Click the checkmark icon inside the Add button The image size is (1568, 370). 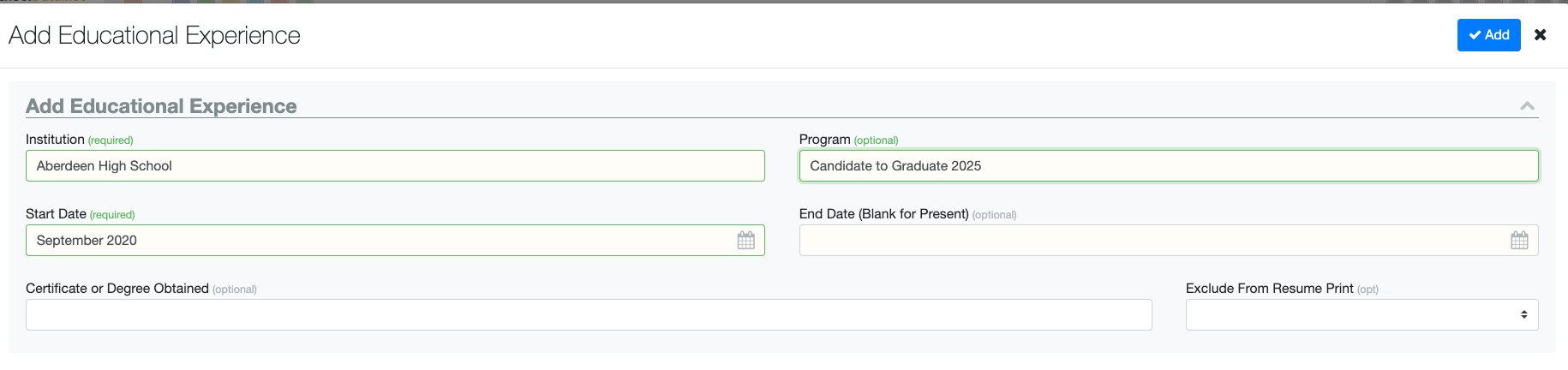[1475, 35]
